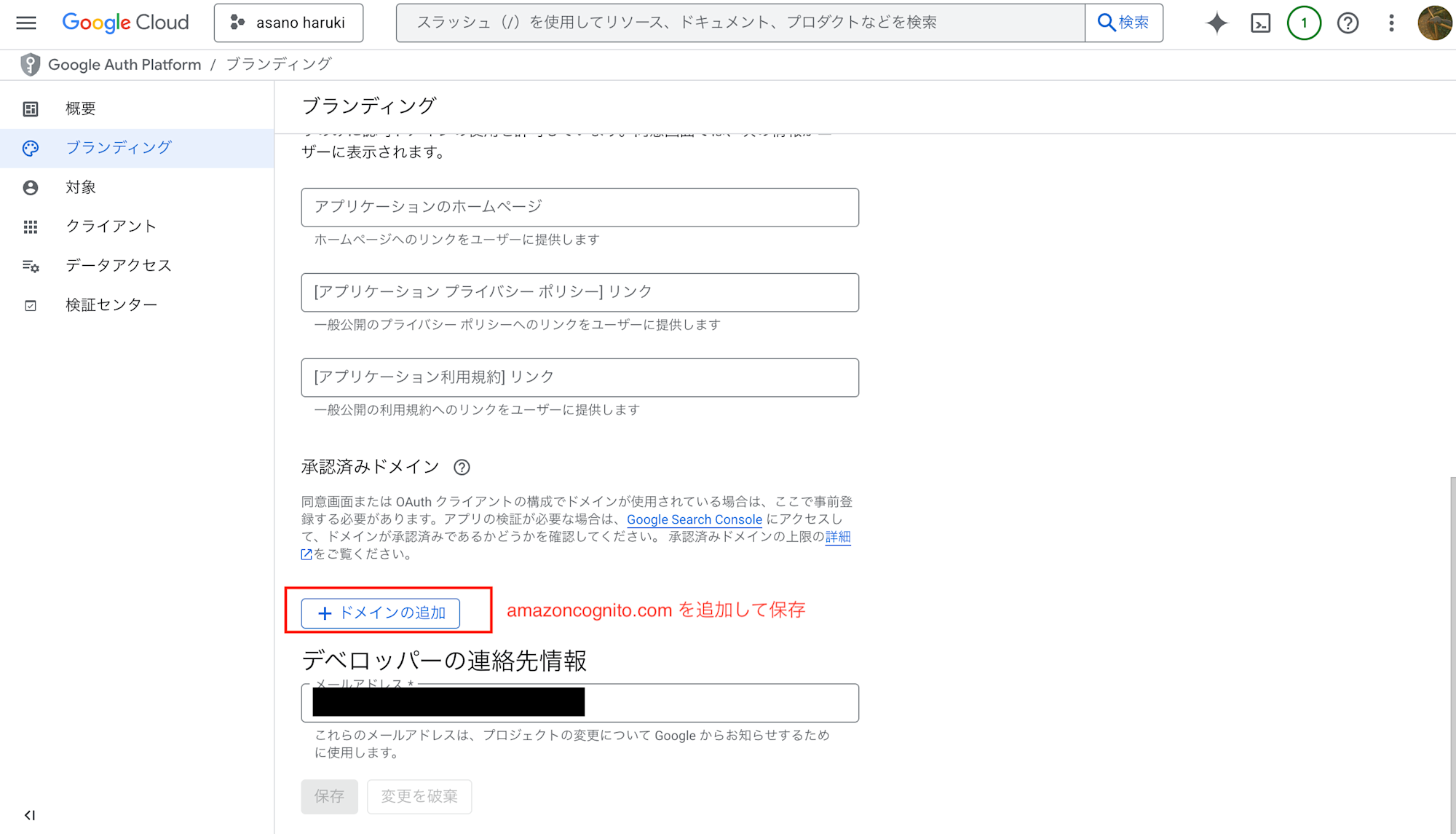This screenshot has height=834, width=1456.
Task: Focus the resource search bar
Action: (740, 23)
